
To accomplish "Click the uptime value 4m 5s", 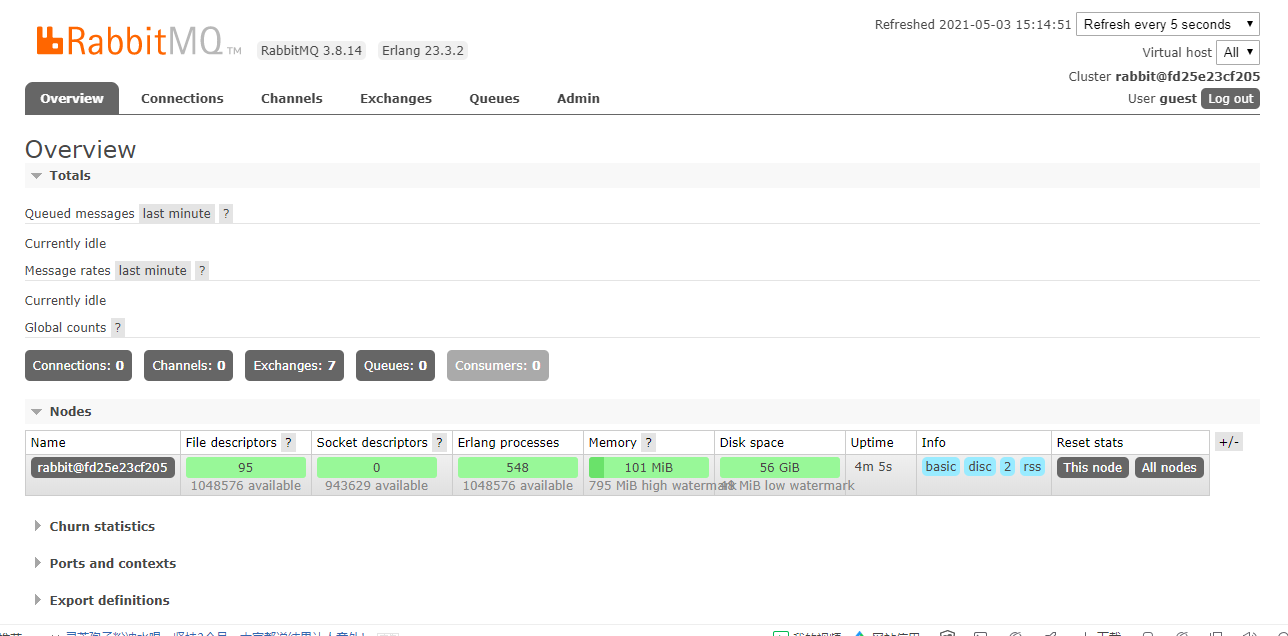I will pyautogui.click(x=873, y=467).
